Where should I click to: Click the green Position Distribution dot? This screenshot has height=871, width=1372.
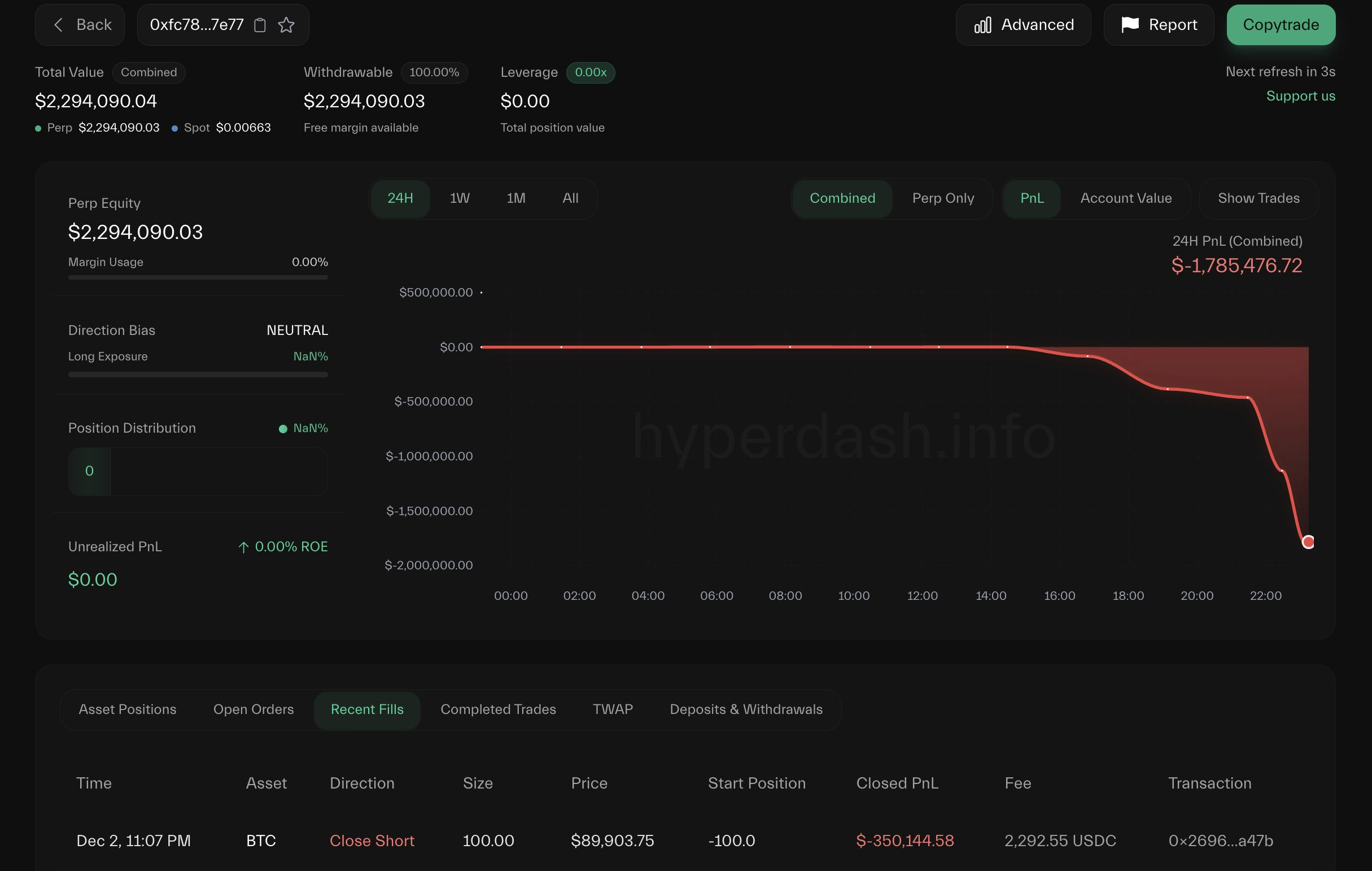tap(283, 429)
